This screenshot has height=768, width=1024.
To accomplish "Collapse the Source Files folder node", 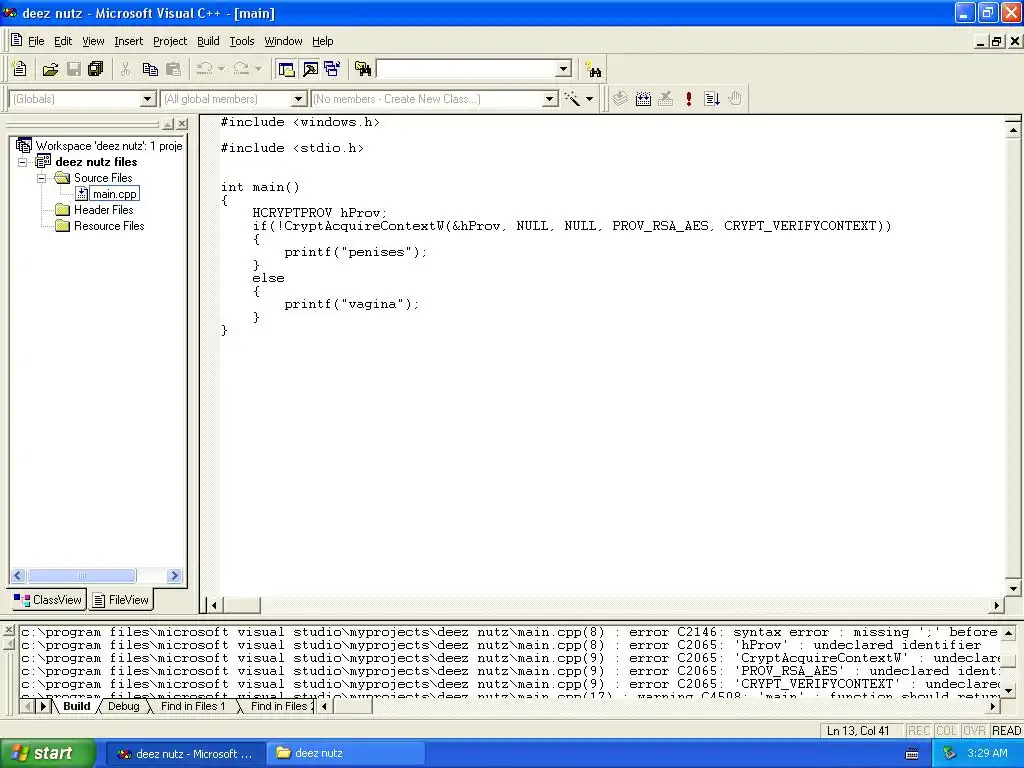I will click(41, 178).
